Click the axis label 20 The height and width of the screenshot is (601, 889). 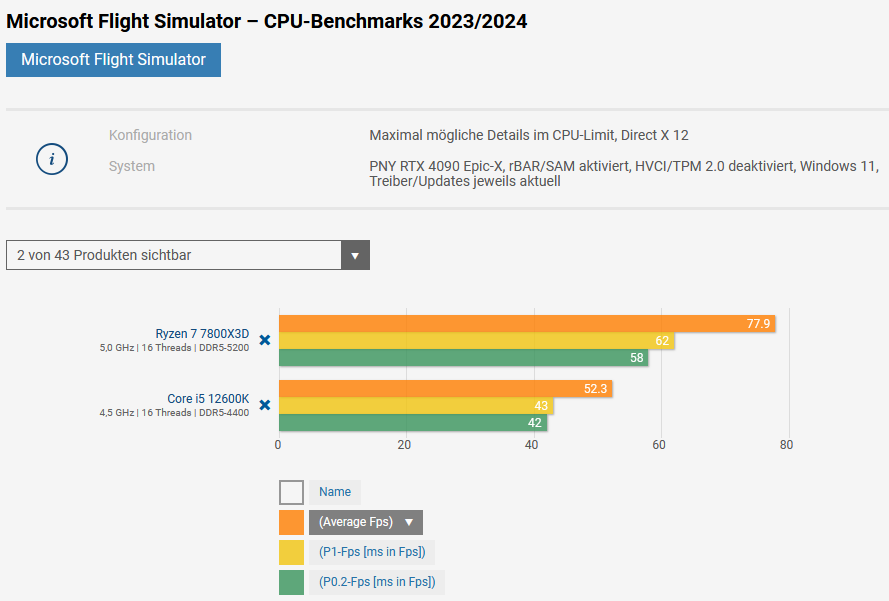click(404, 445)
